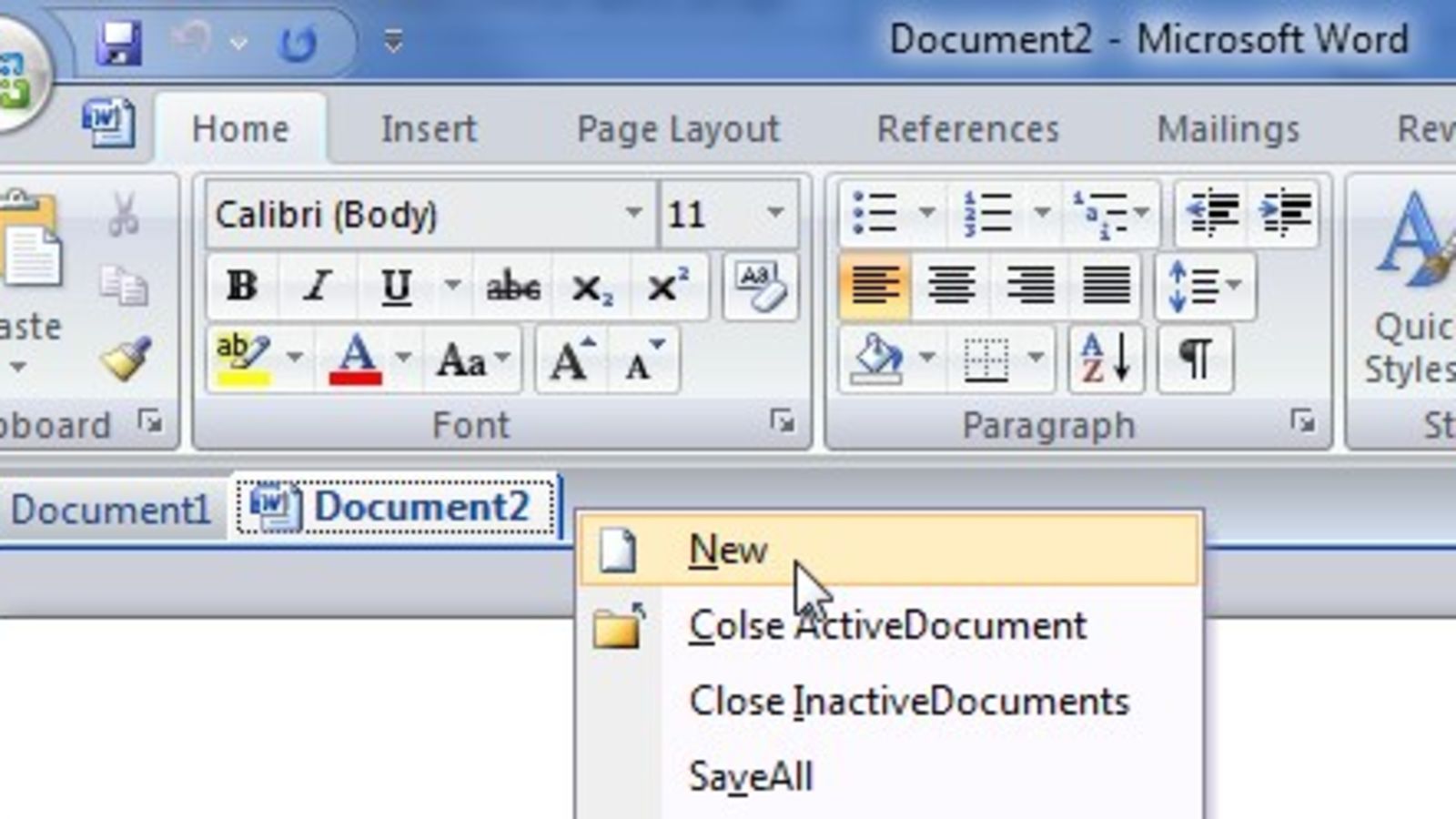1456x819 pixels.
Task: Switch to the References tab
Action: [968, 129]
